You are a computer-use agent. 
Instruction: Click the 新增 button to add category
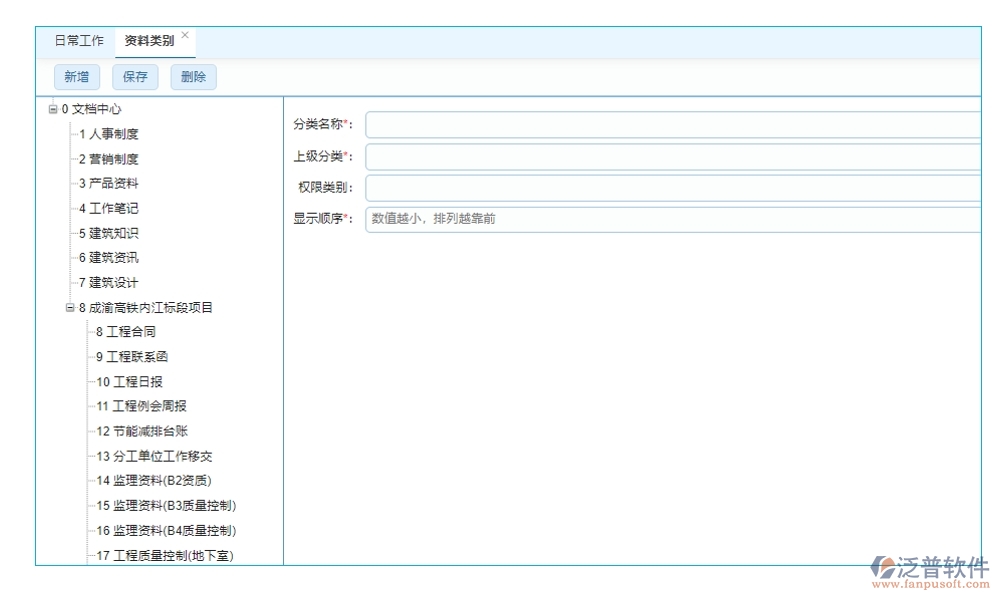pos(76,76)
